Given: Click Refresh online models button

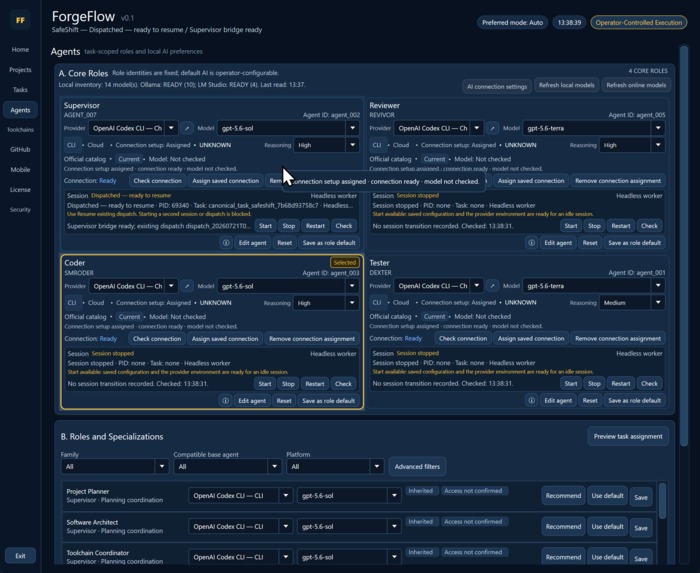Looking at the screenshot, I should coord(636,85).
